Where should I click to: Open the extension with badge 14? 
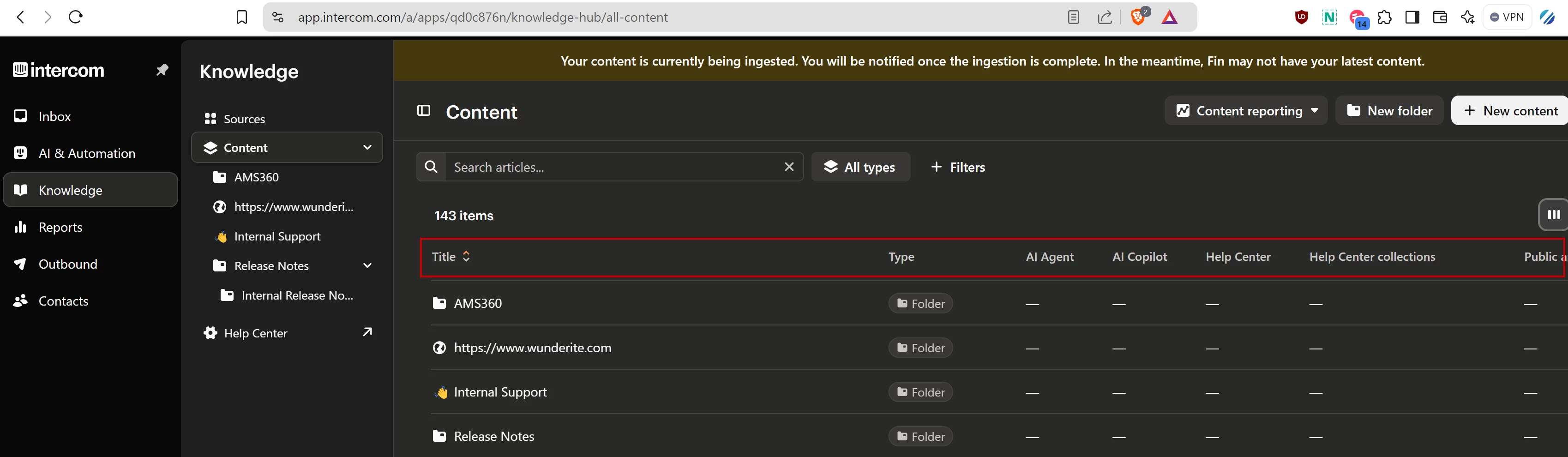[x=1358, y=18]
